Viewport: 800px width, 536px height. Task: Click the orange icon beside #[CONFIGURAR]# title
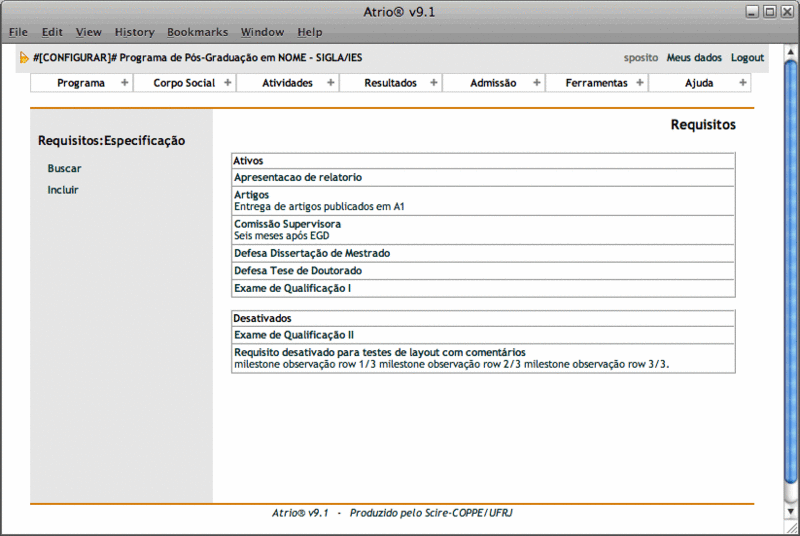(x=24, y=58)
